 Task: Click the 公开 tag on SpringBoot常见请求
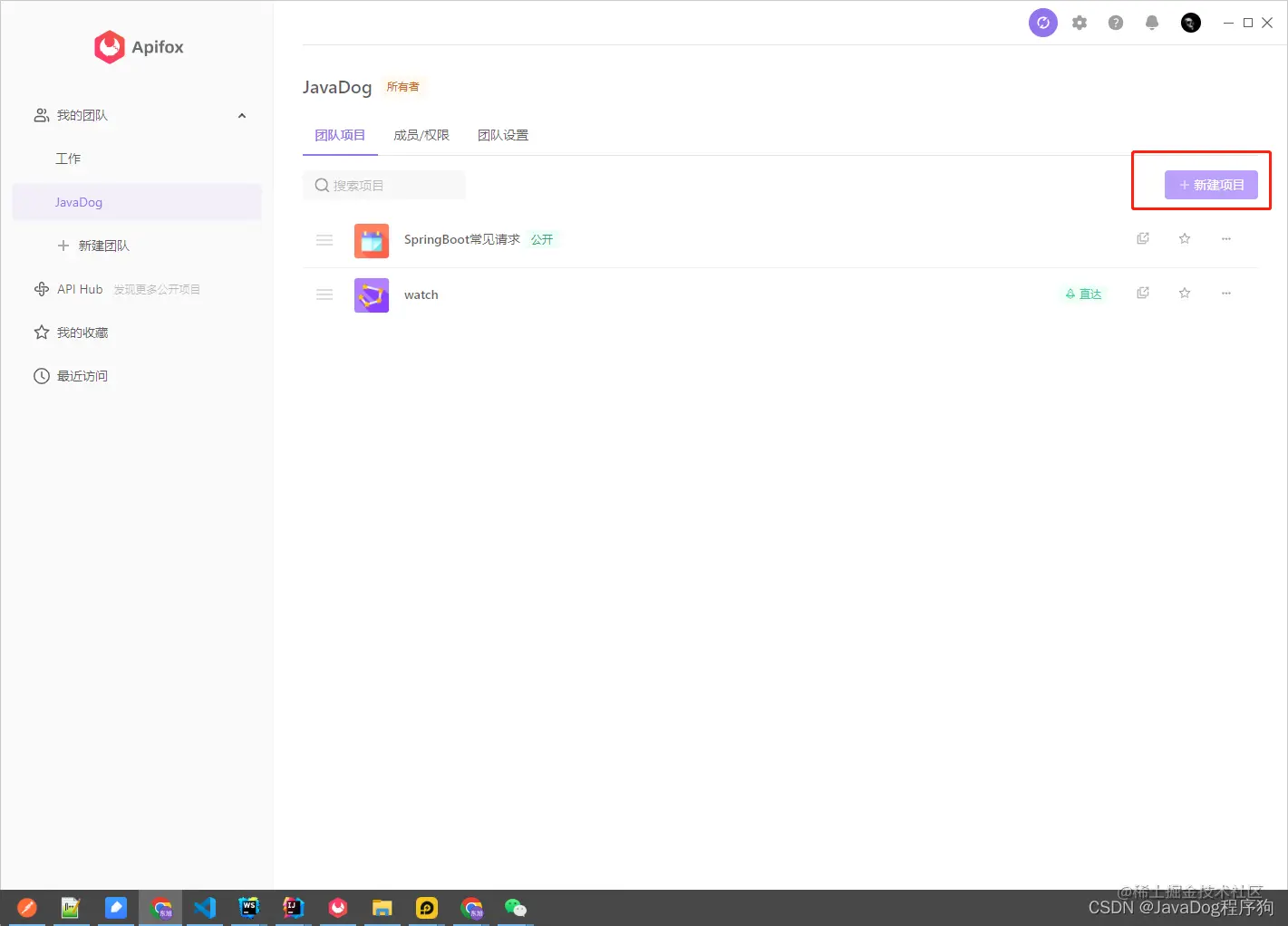(x=542, y=239)
